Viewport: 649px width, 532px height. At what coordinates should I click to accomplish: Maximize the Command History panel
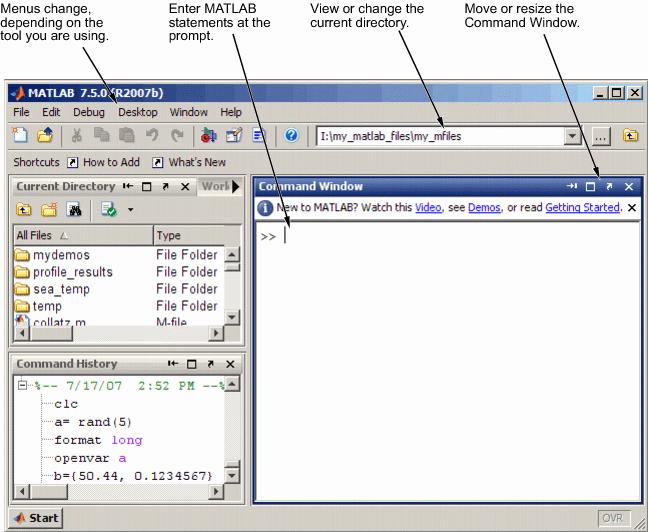pyautogui.click(x=191, y=364)
